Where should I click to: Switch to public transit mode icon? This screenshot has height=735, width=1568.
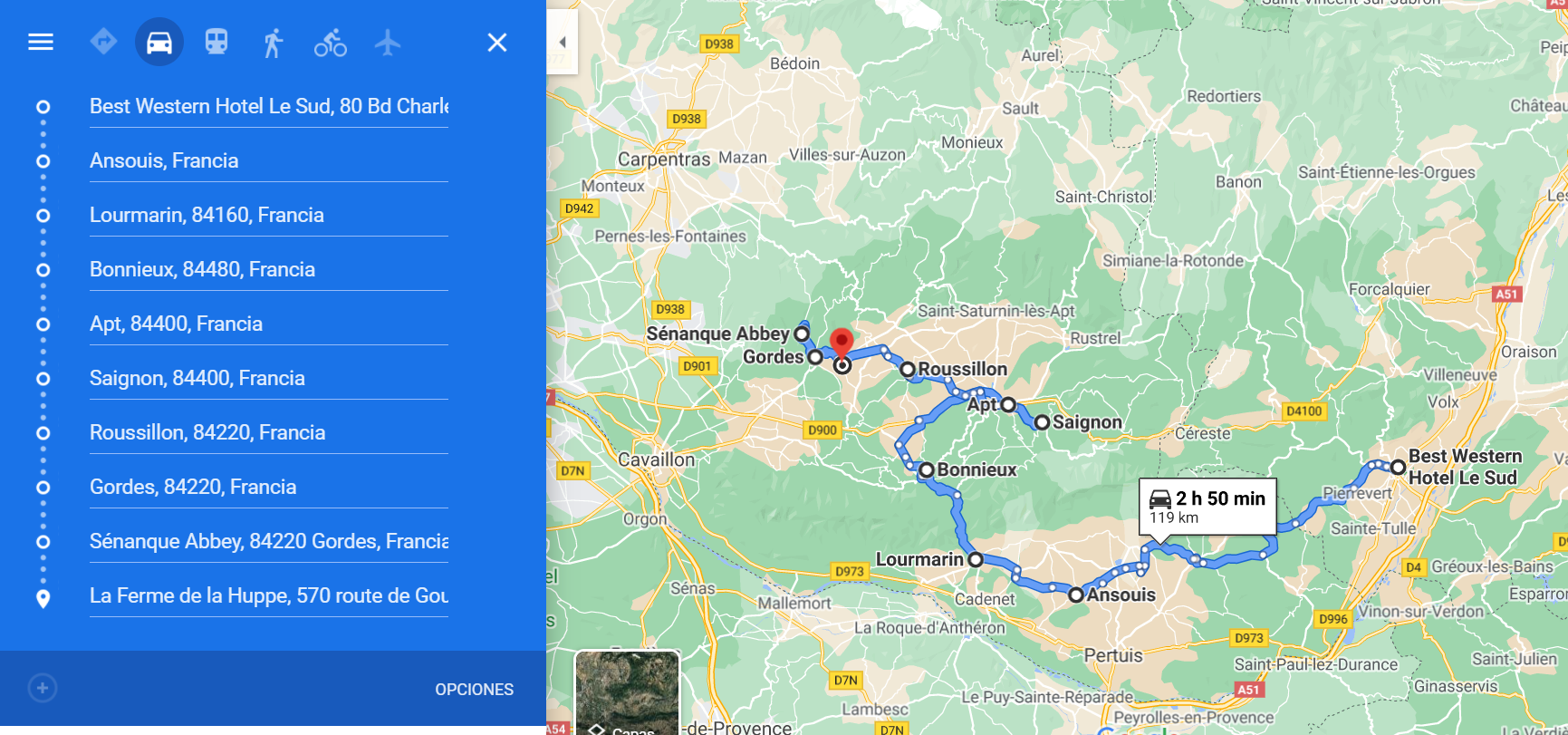[x=216, y=42]
